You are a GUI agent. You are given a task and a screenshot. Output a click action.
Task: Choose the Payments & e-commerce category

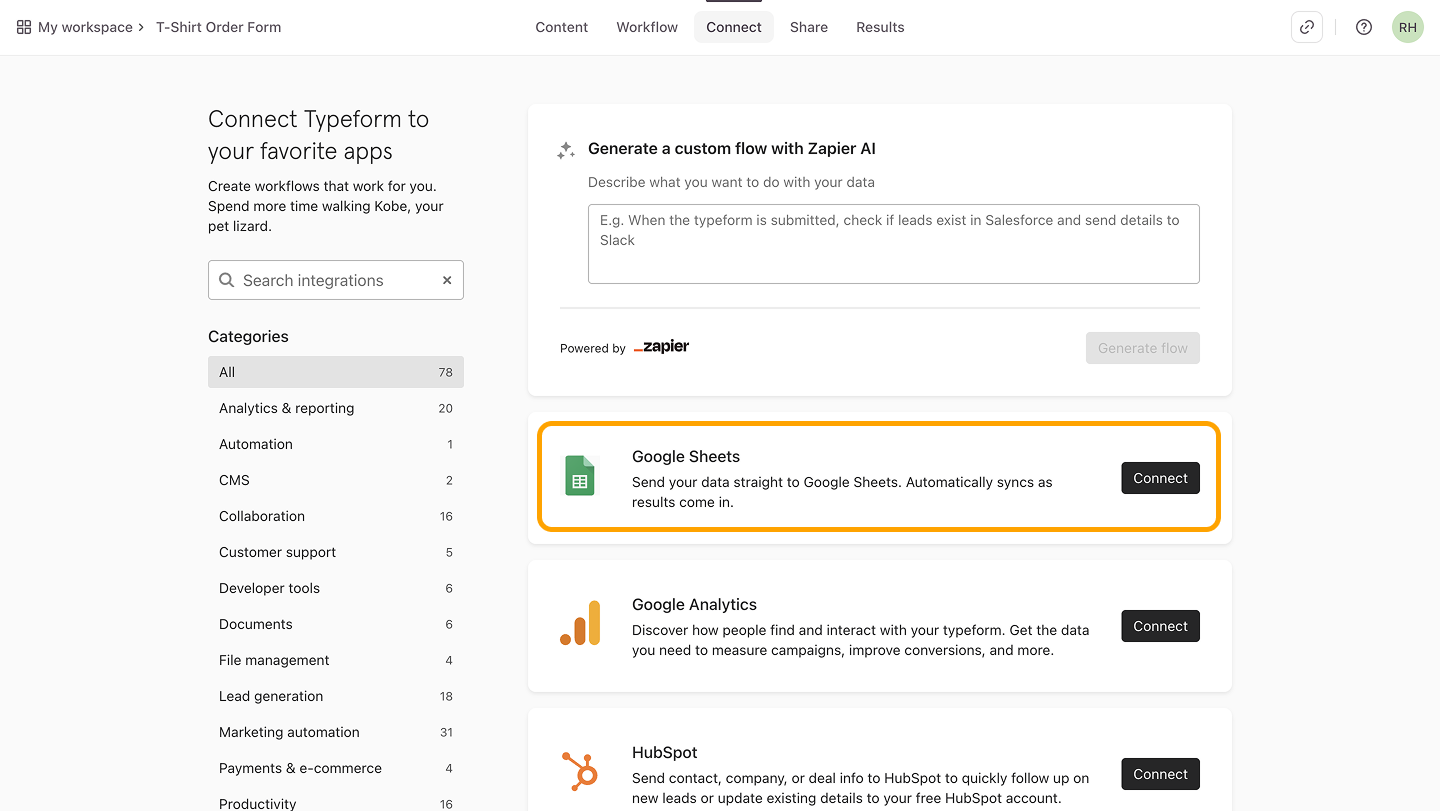336,768
